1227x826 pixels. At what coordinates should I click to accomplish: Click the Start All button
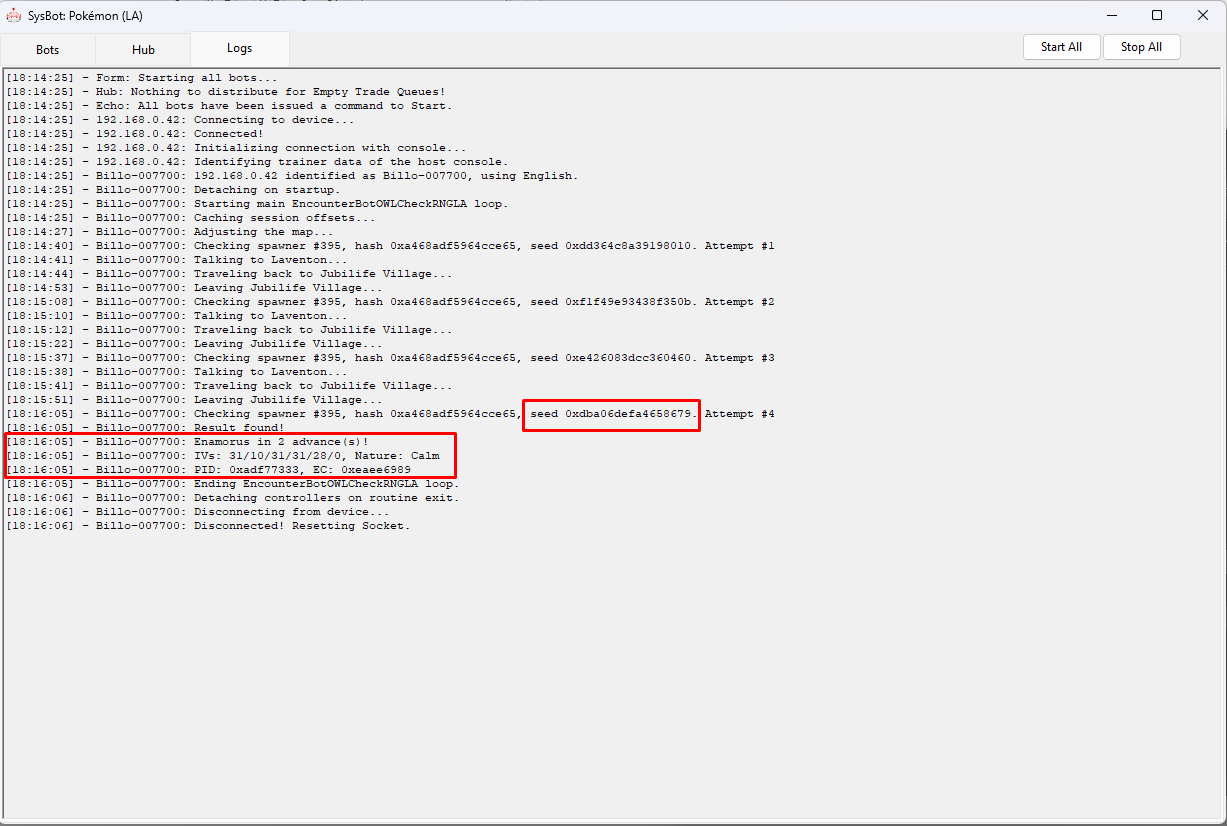[1061, 46]
